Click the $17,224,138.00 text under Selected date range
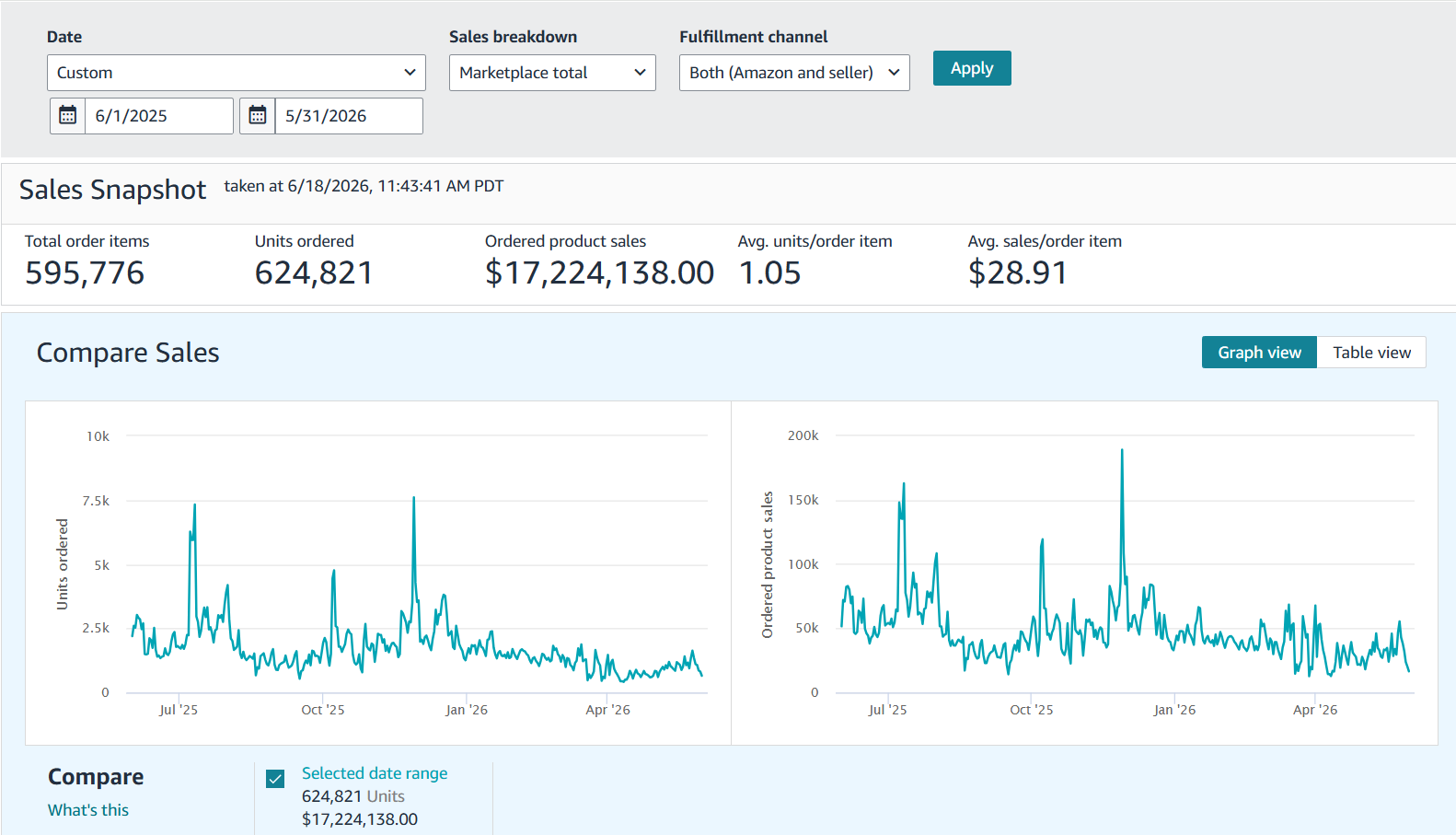The image size is (1456, 835). [x=360, y=819]
